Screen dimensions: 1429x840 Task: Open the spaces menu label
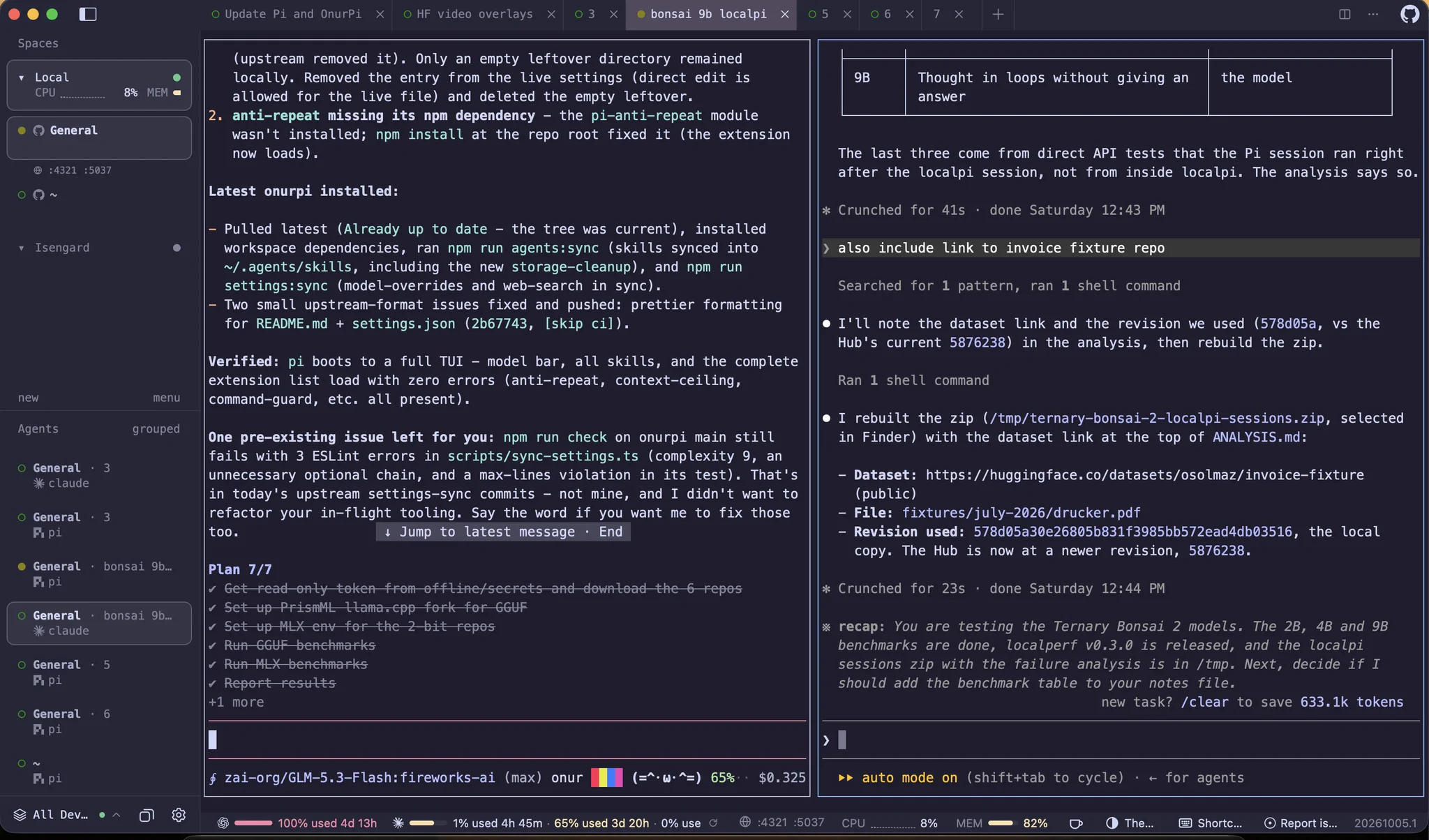point(166,398)
